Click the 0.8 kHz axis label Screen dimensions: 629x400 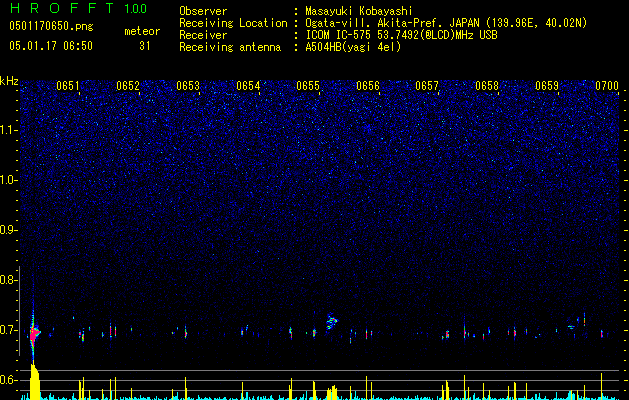pos(8,280)
